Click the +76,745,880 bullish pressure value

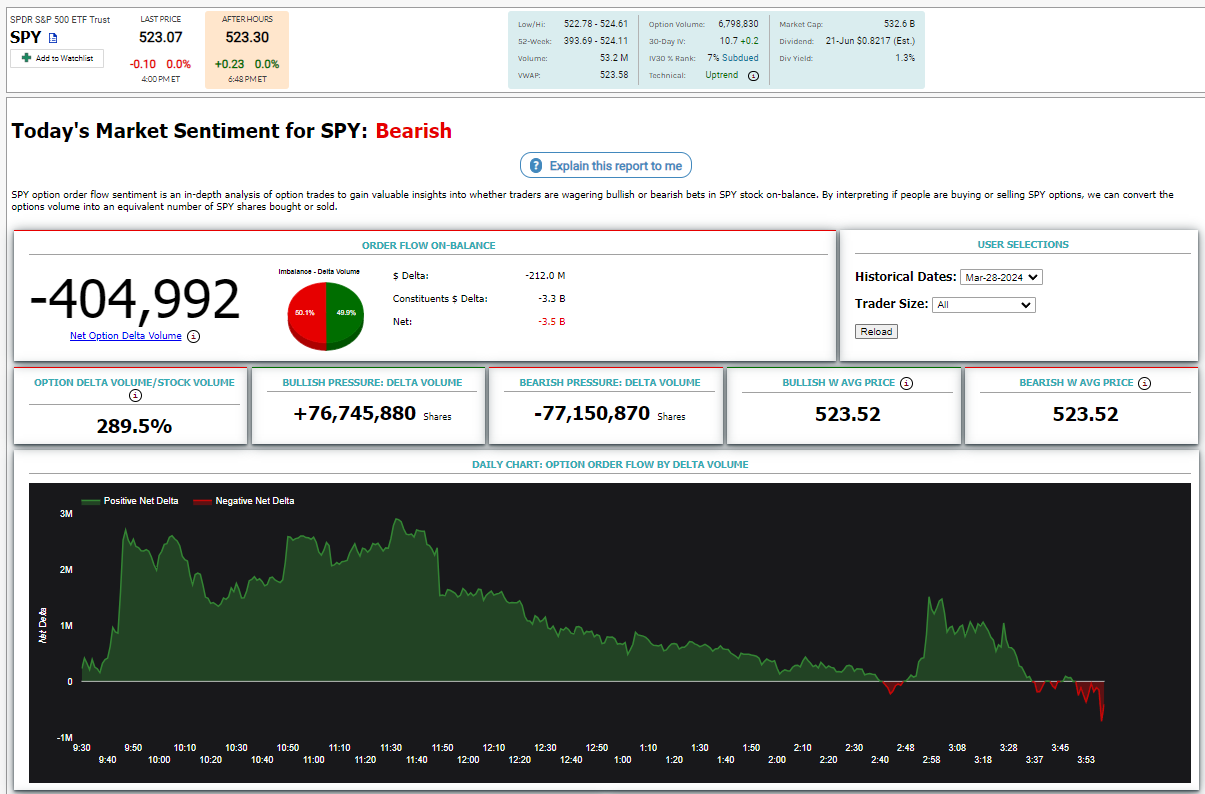point(354,413)
